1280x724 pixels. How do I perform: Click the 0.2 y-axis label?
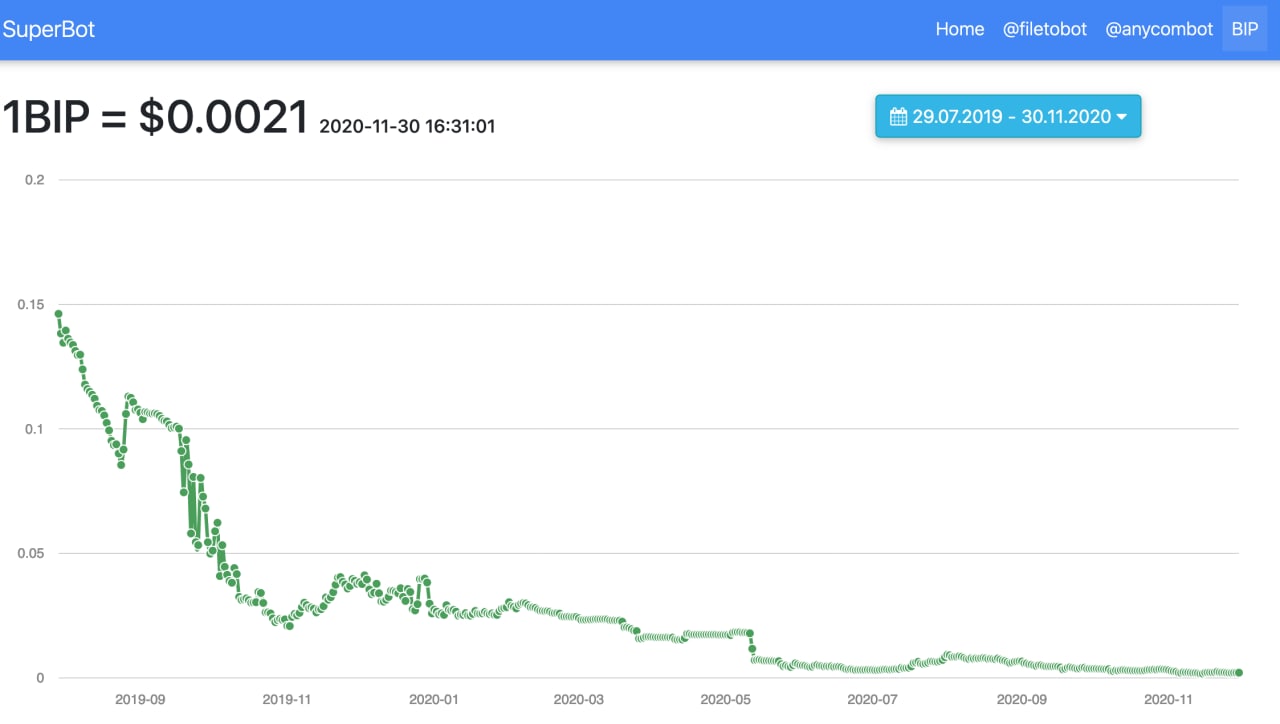pyautogui.click(x=35, y=180)
